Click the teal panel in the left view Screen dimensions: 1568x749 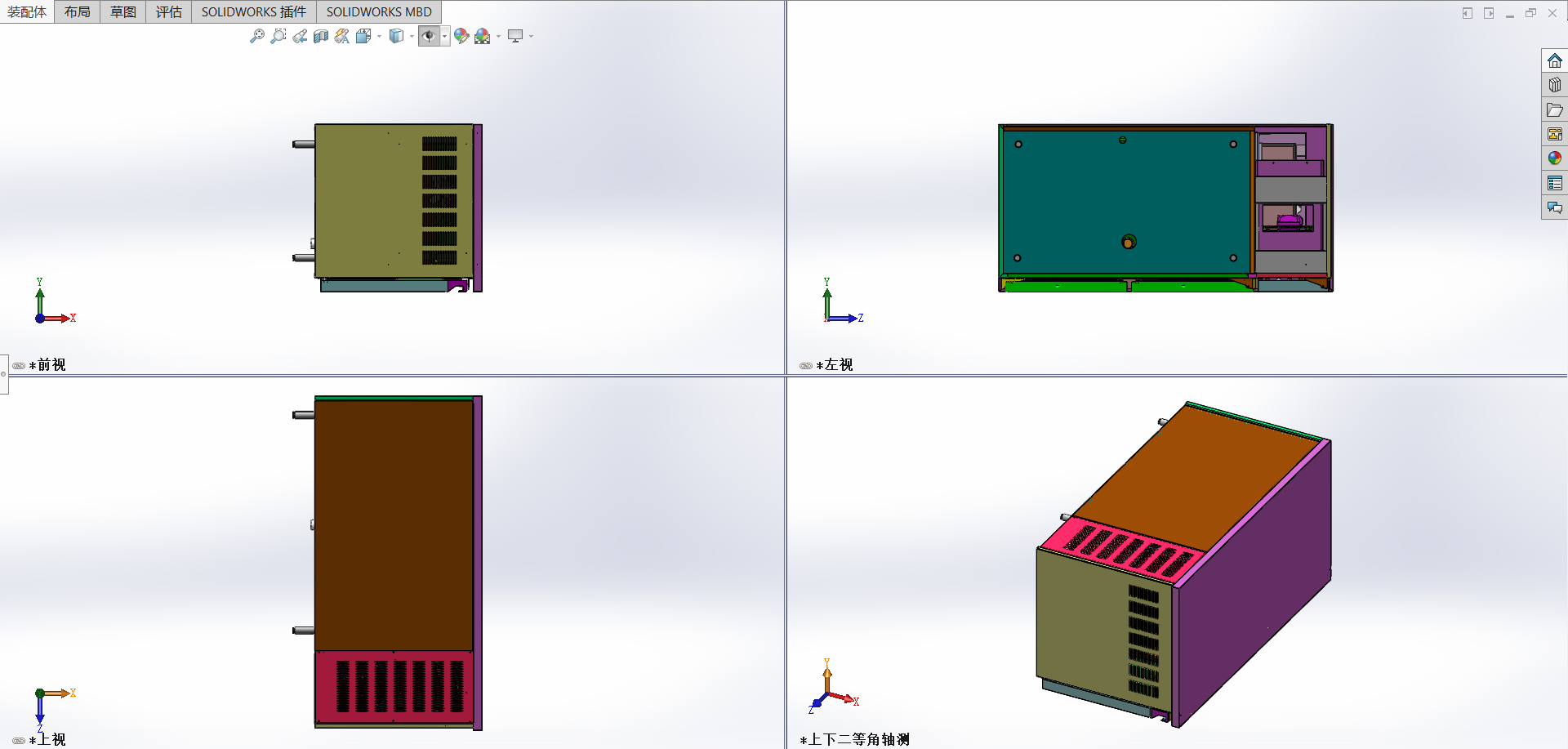pyautogui.click(x=1127, y=202)
